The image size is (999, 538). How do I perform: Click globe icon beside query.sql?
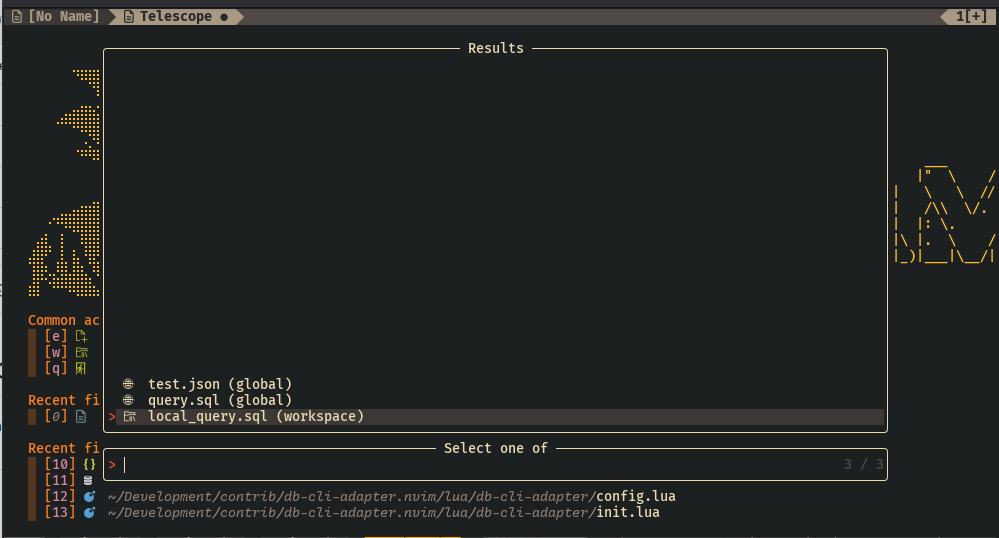tap(128, 400)
